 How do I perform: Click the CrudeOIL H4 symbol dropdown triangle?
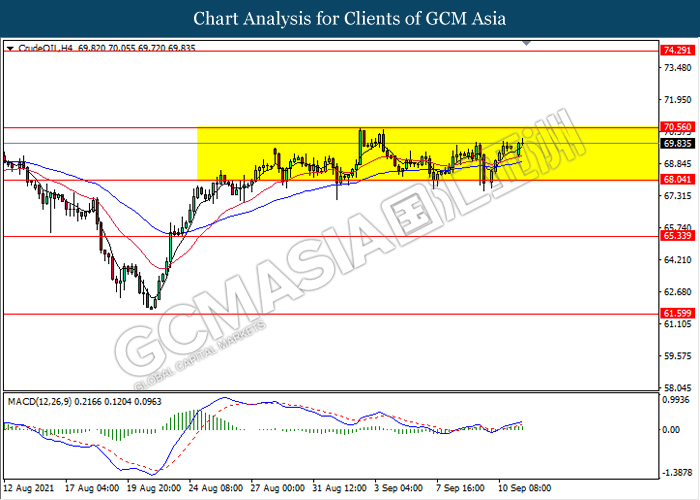pos(10,48)
